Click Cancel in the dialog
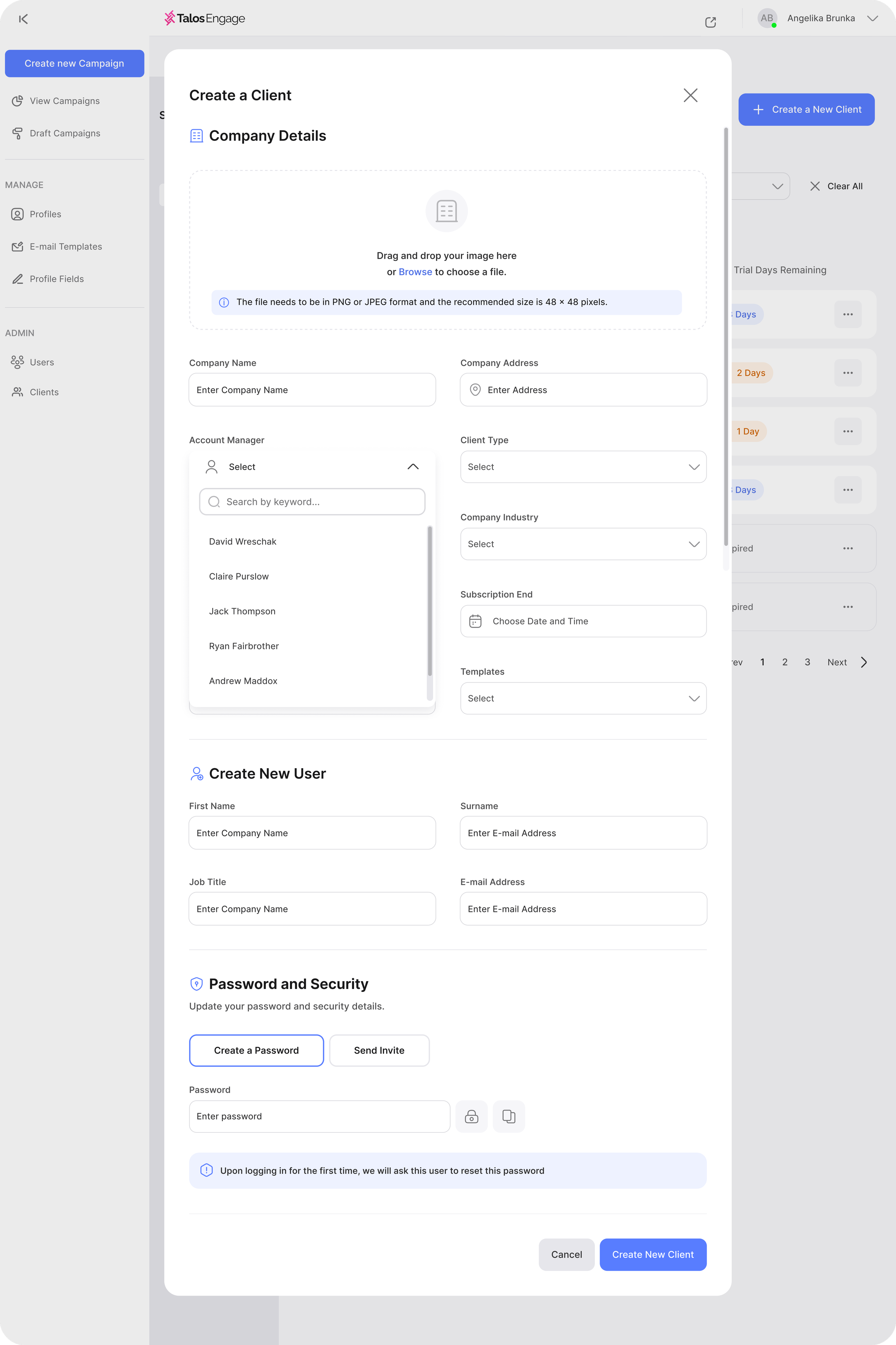The width and height of the screenshot is (896, 1345). pyautogui.click(x=566, y=1255)
